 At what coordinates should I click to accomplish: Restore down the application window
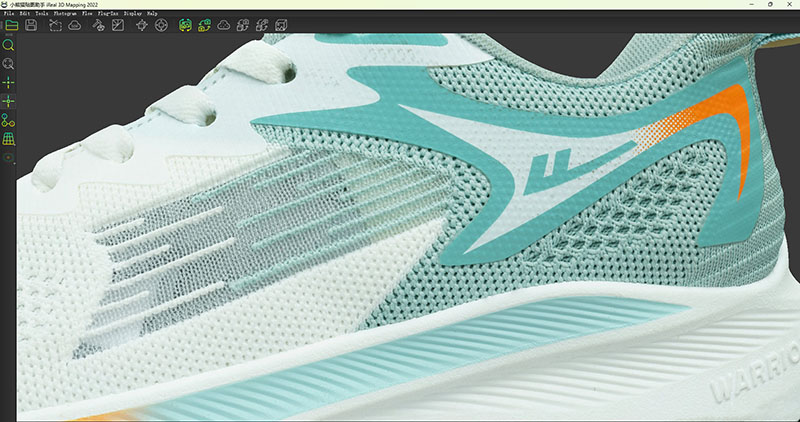click(x=770, y=4)
